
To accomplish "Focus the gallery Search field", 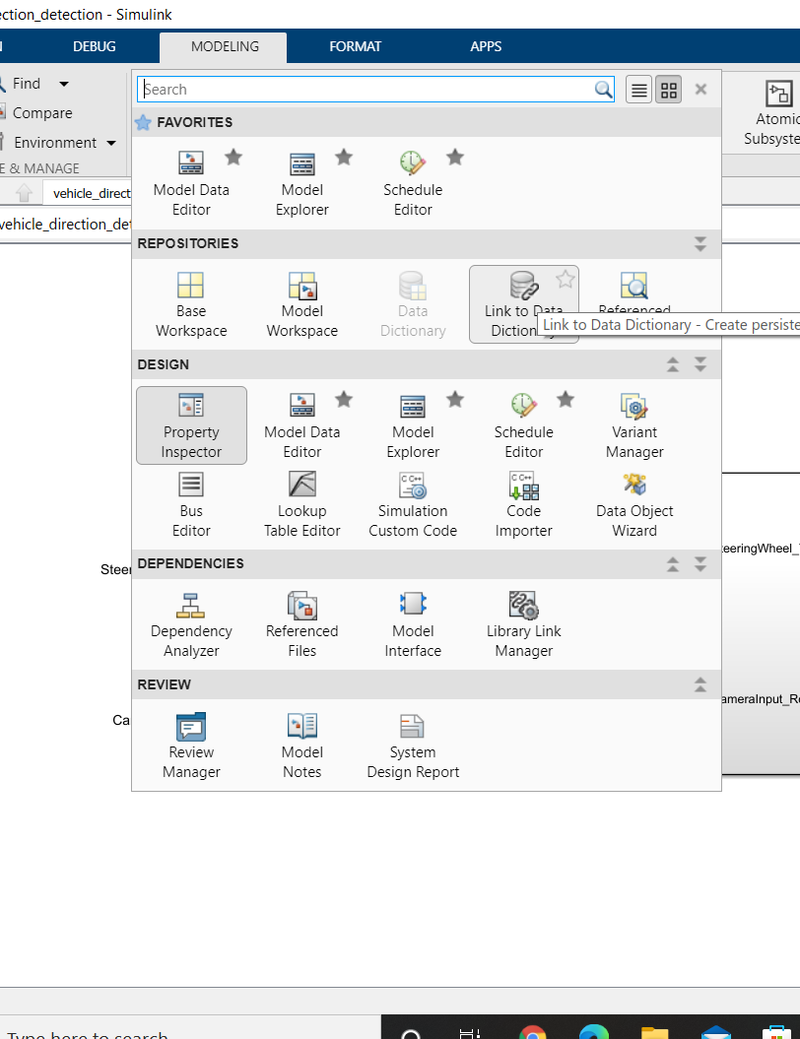I will click(x=376, y=89).
